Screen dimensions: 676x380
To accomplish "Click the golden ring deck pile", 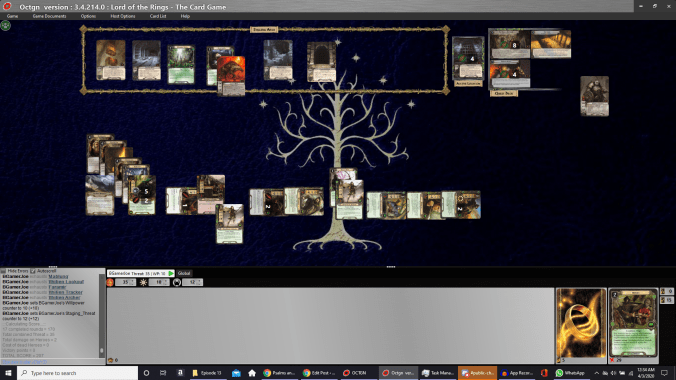I will coord(581,323).
